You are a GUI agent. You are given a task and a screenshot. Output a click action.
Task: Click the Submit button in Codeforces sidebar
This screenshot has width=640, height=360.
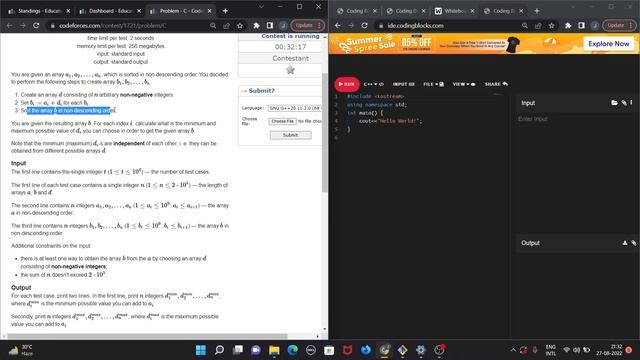290,135
